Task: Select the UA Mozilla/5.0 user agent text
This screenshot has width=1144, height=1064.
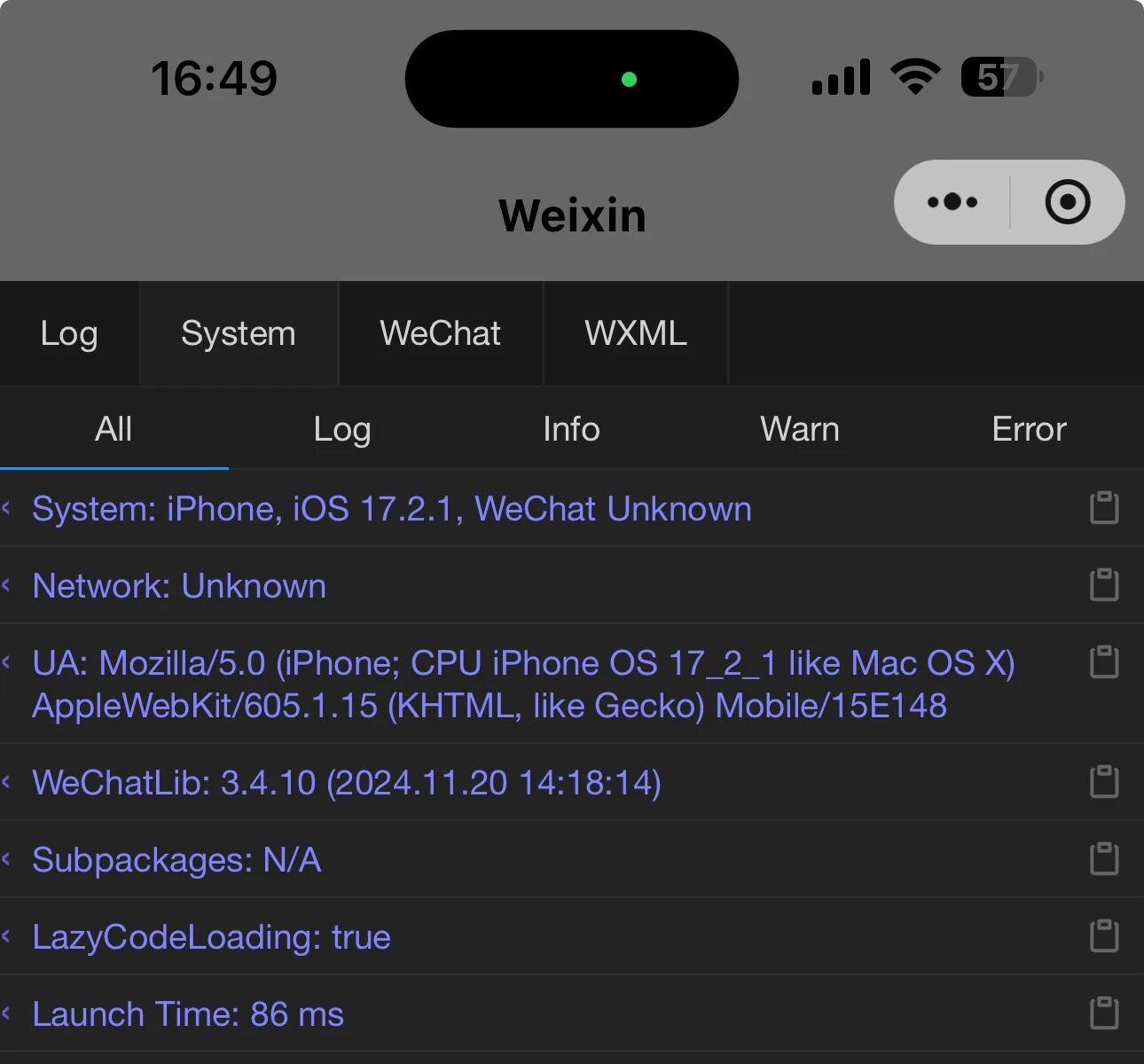Action: (x=523, y=685)
